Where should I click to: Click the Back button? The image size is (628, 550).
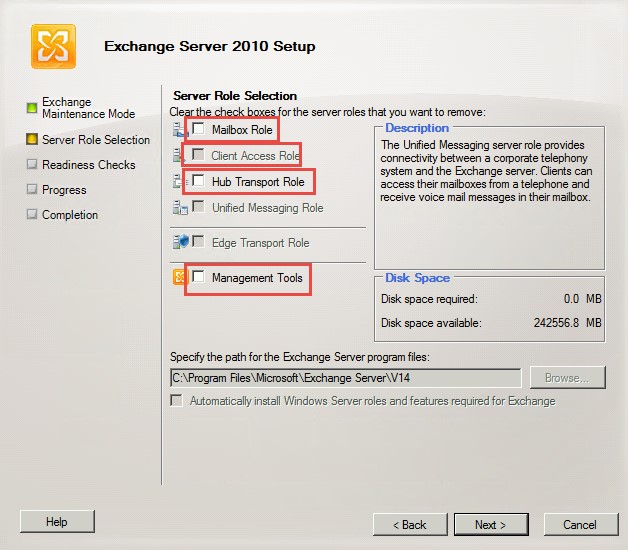(x=409, y=524)
